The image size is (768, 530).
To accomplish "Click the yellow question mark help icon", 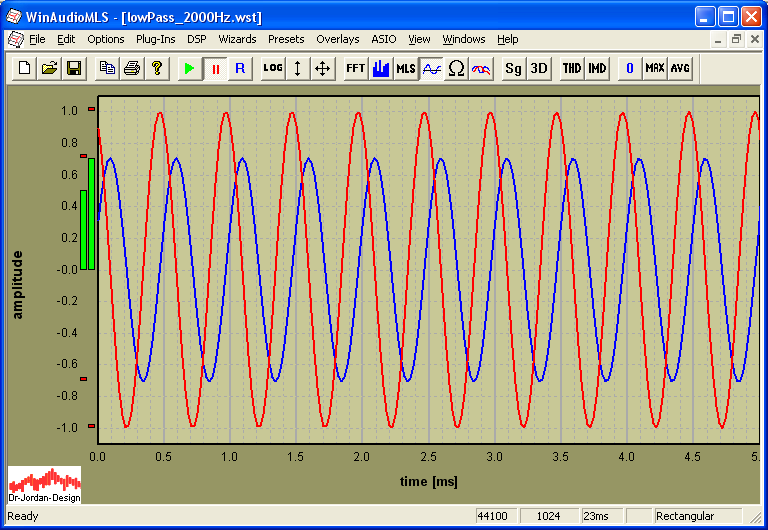I will 156,68.
